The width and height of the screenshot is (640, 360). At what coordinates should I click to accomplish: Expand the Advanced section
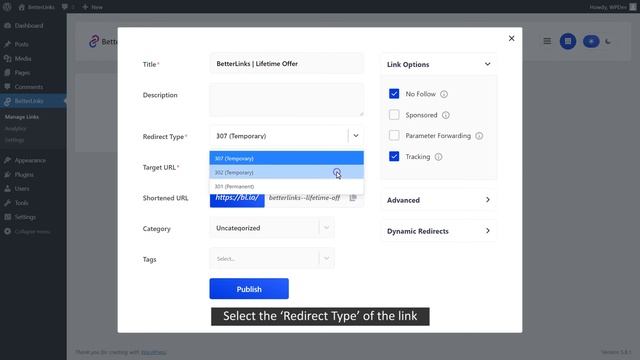pos(439,200)
